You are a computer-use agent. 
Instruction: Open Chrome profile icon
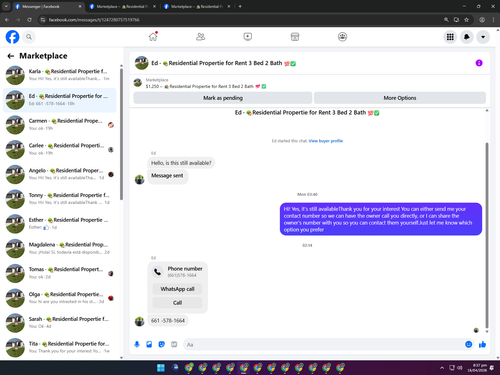482,20
